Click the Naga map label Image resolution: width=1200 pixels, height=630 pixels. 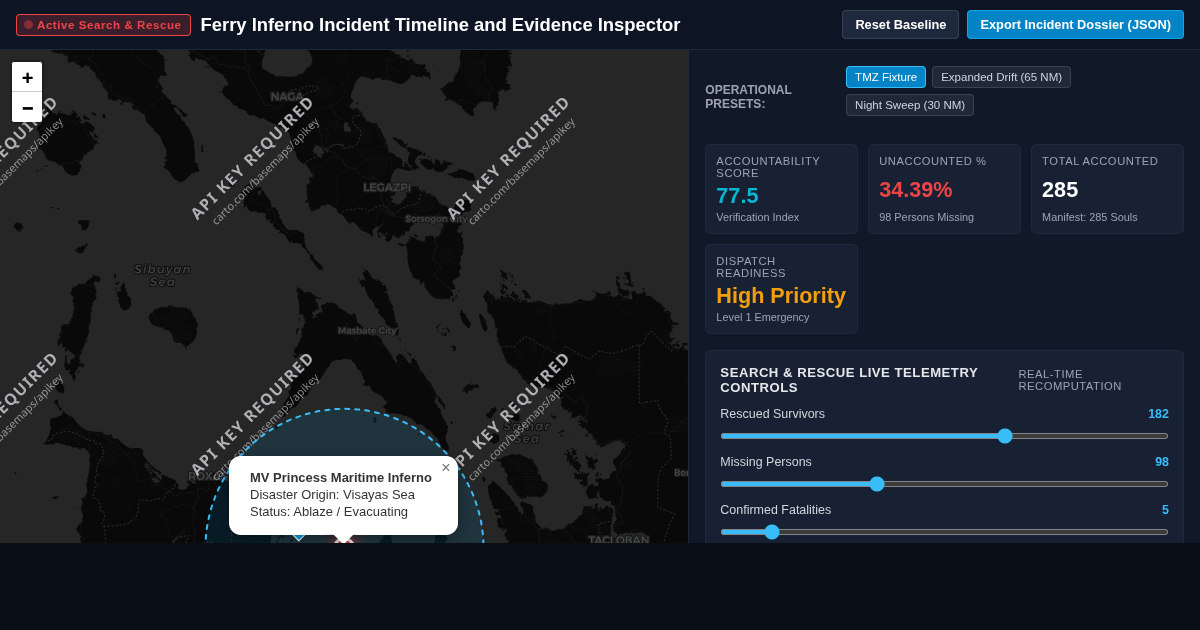coord(287,97)
